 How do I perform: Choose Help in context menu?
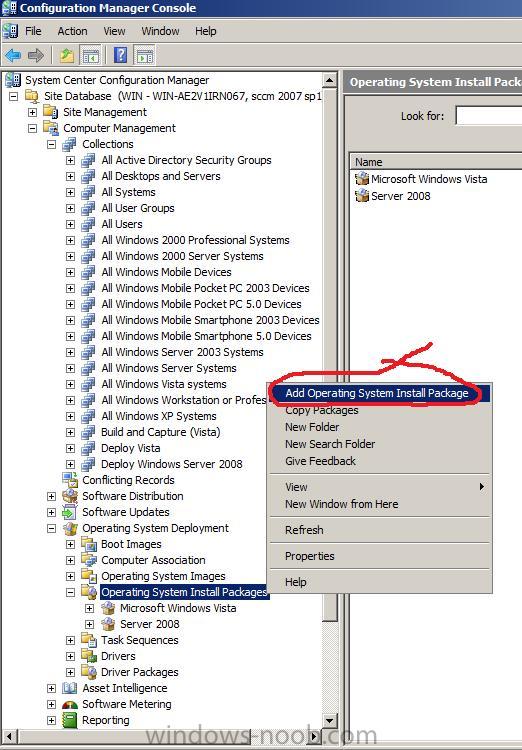tap(380, 582)
